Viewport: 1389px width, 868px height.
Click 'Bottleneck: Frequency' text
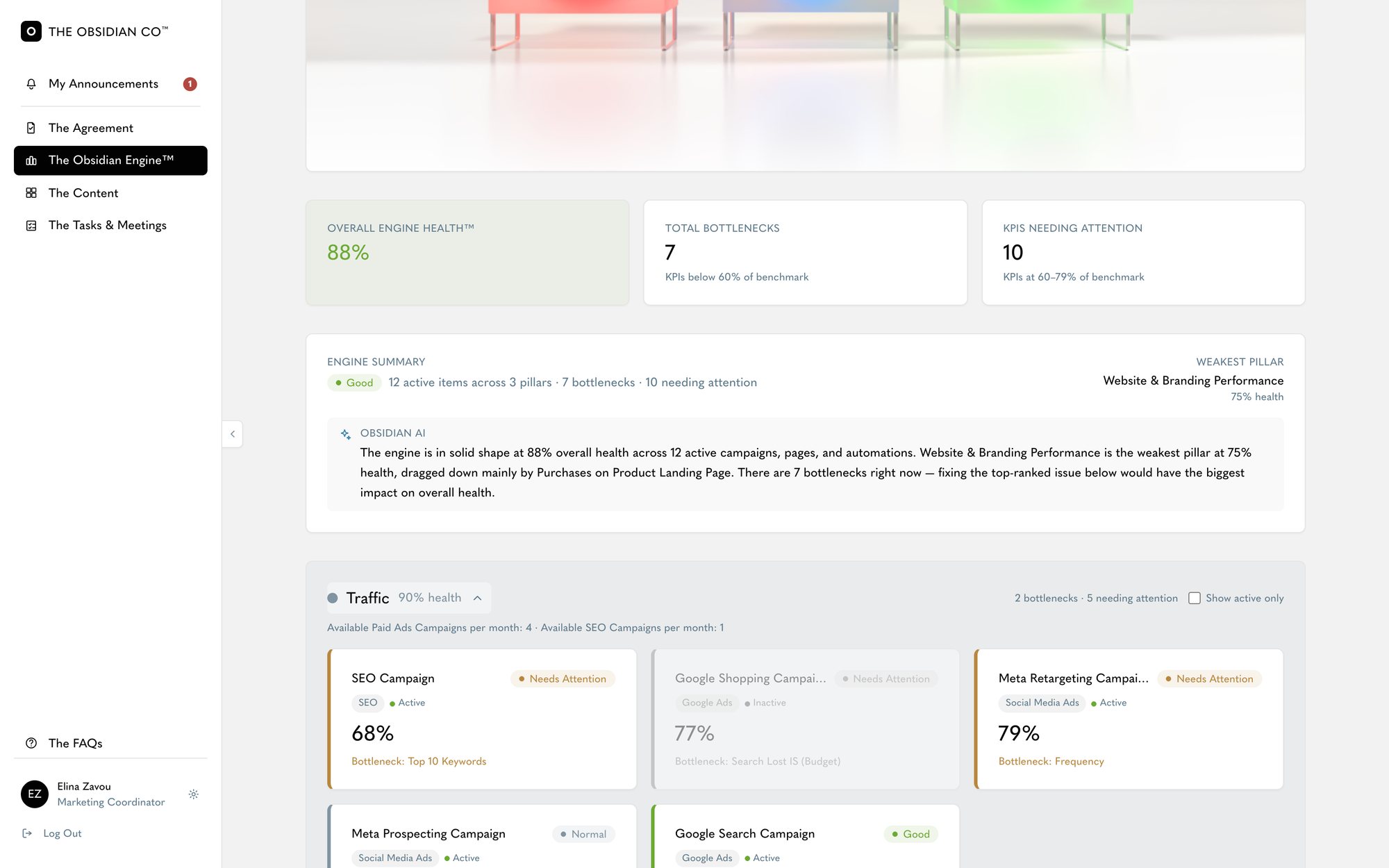coord(1051,761)
